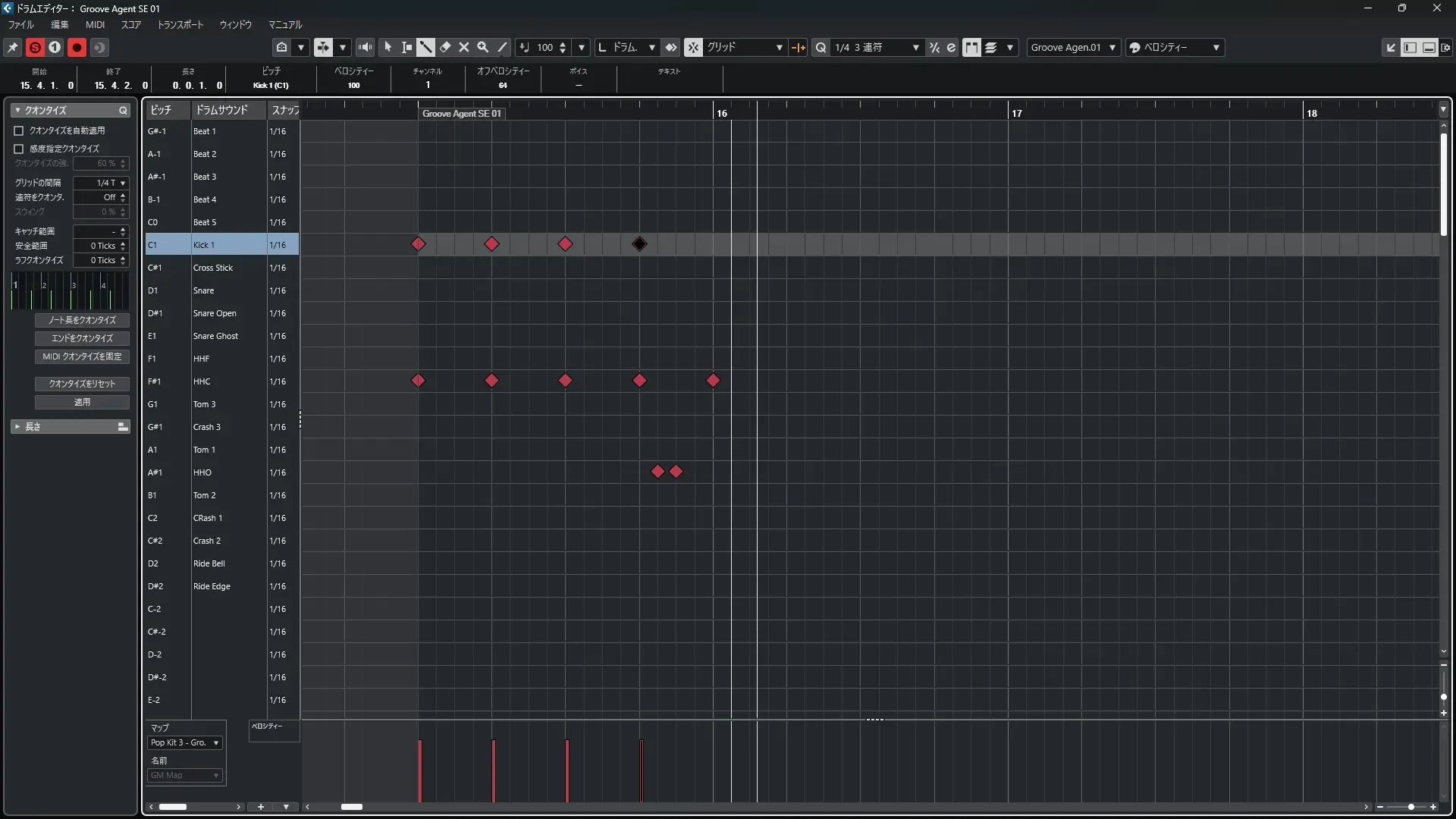
Task: Select the Eraser tool in toolbar
Action: [x=445, y=47]
